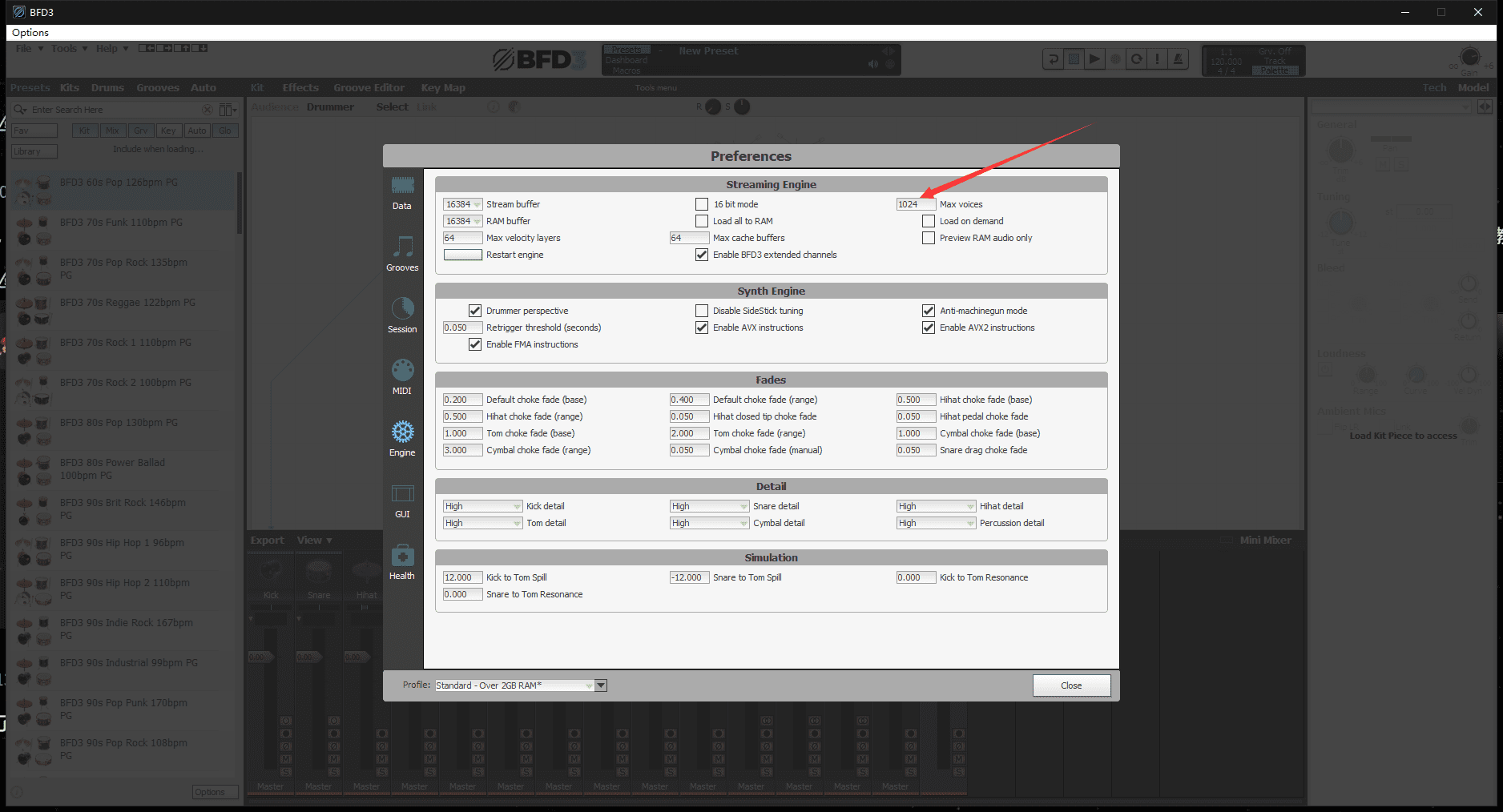Click the transport play button
The width and height of the screenshot is (1503, 812).
[1094, 59]
